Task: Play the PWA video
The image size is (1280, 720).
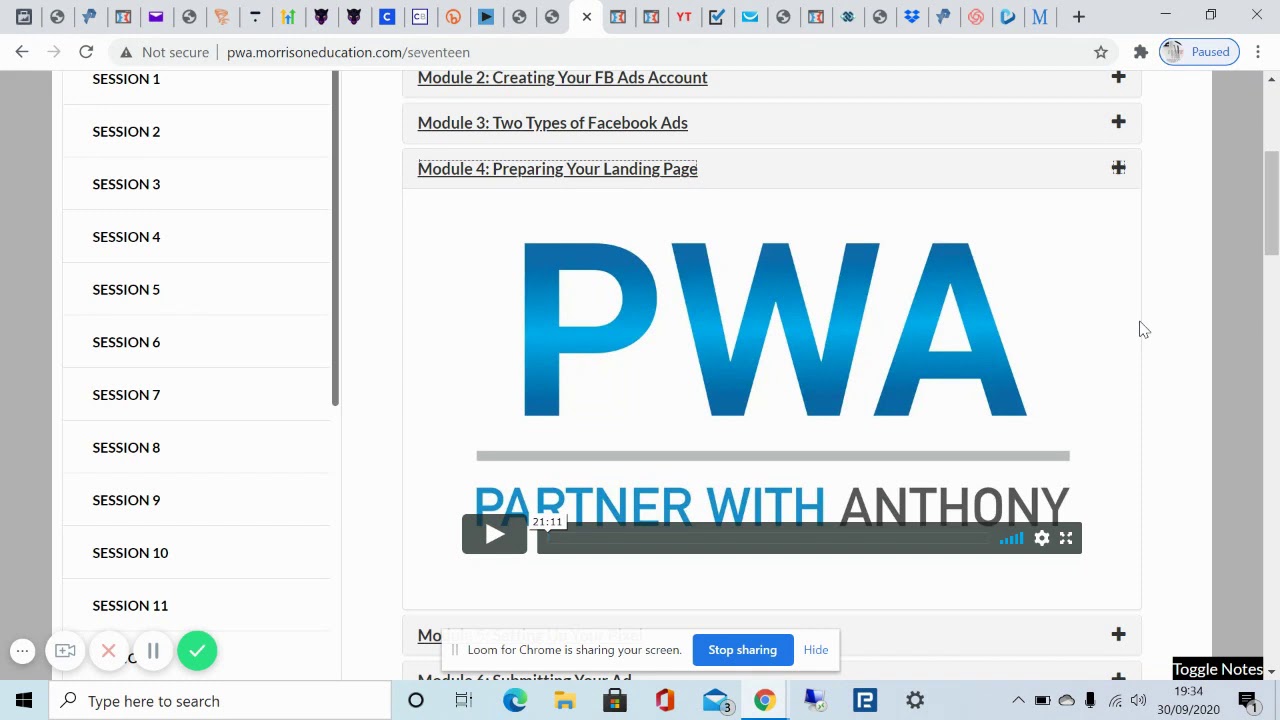Action: [494, 534]
